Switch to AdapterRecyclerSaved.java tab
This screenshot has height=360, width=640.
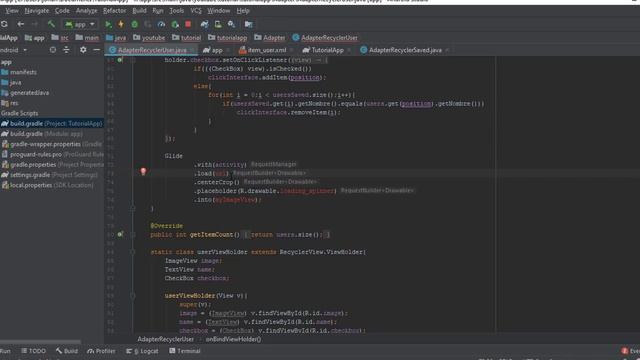coord(404,50)
